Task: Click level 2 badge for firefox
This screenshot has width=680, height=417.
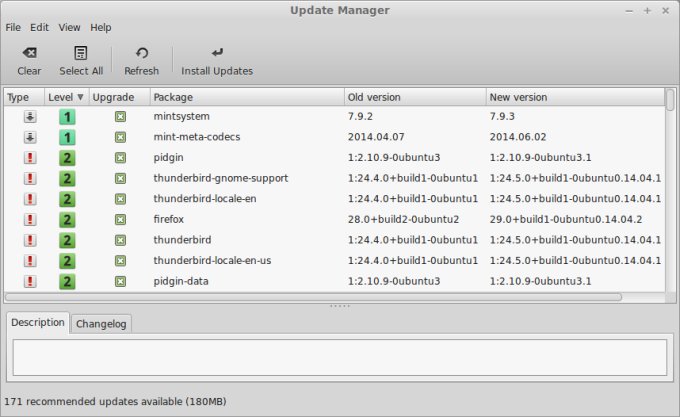Action: [x=67, y=220]
